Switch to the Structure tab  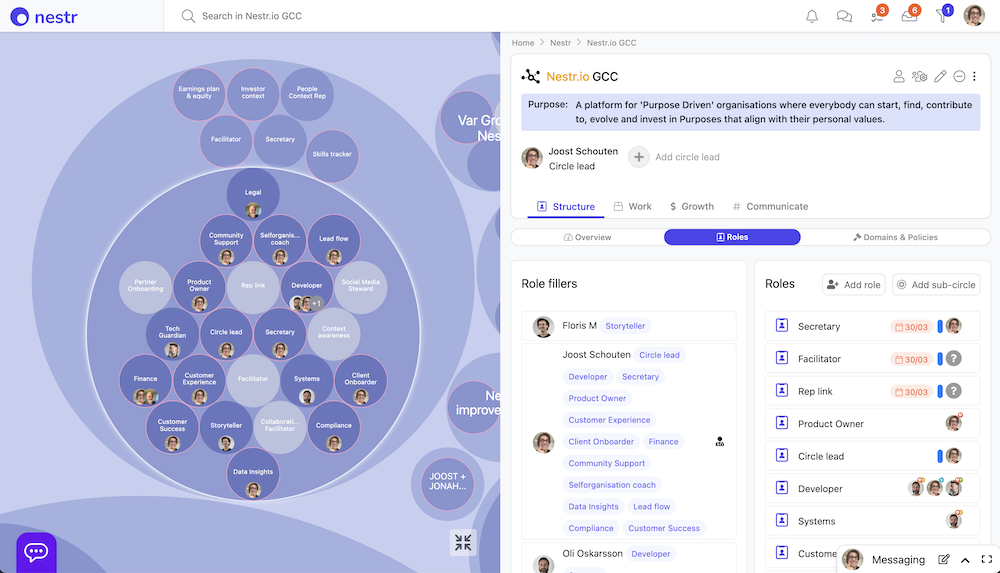(x=565, y=207)
